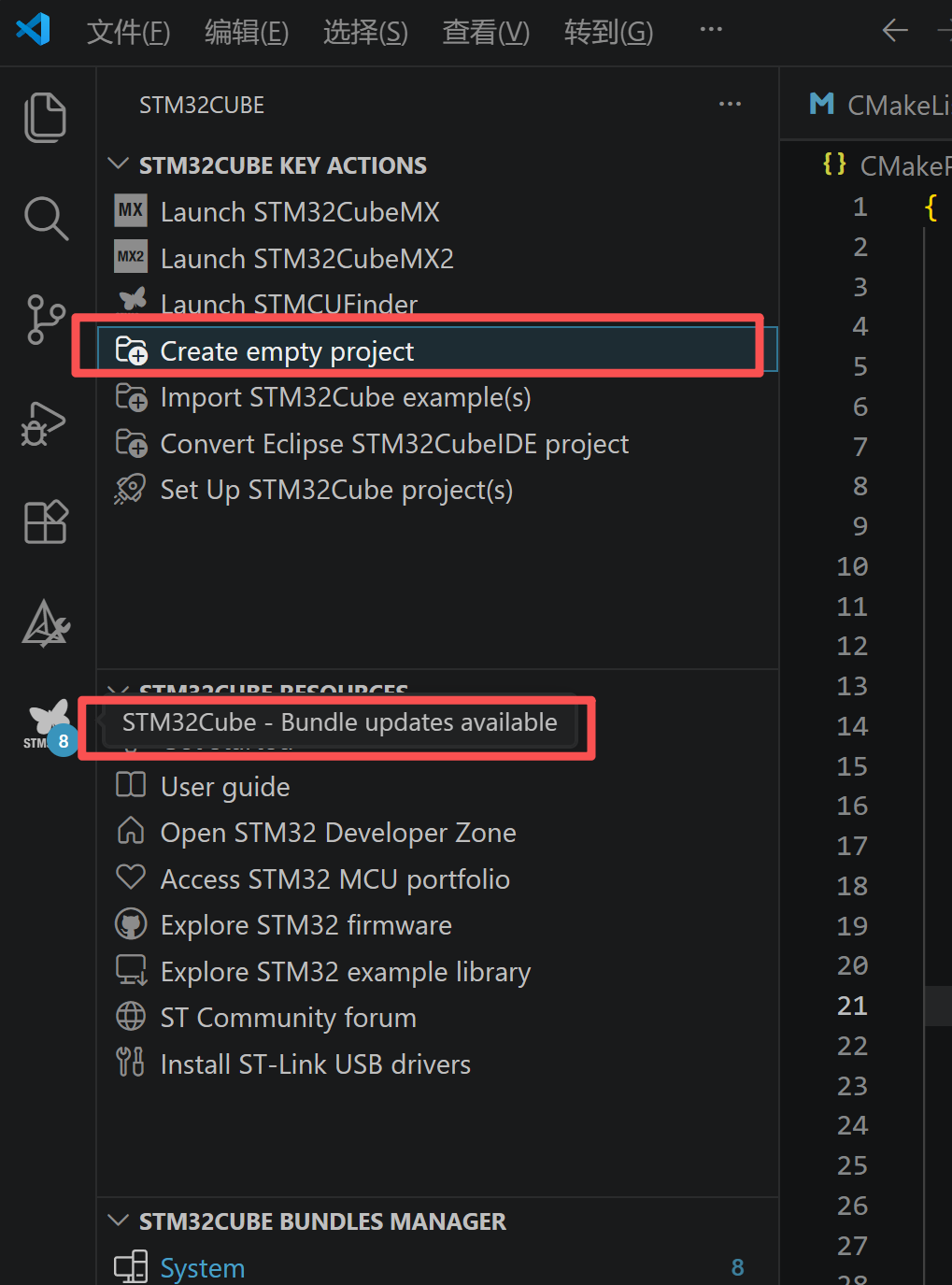Open the Search view icon

(45, 219)
